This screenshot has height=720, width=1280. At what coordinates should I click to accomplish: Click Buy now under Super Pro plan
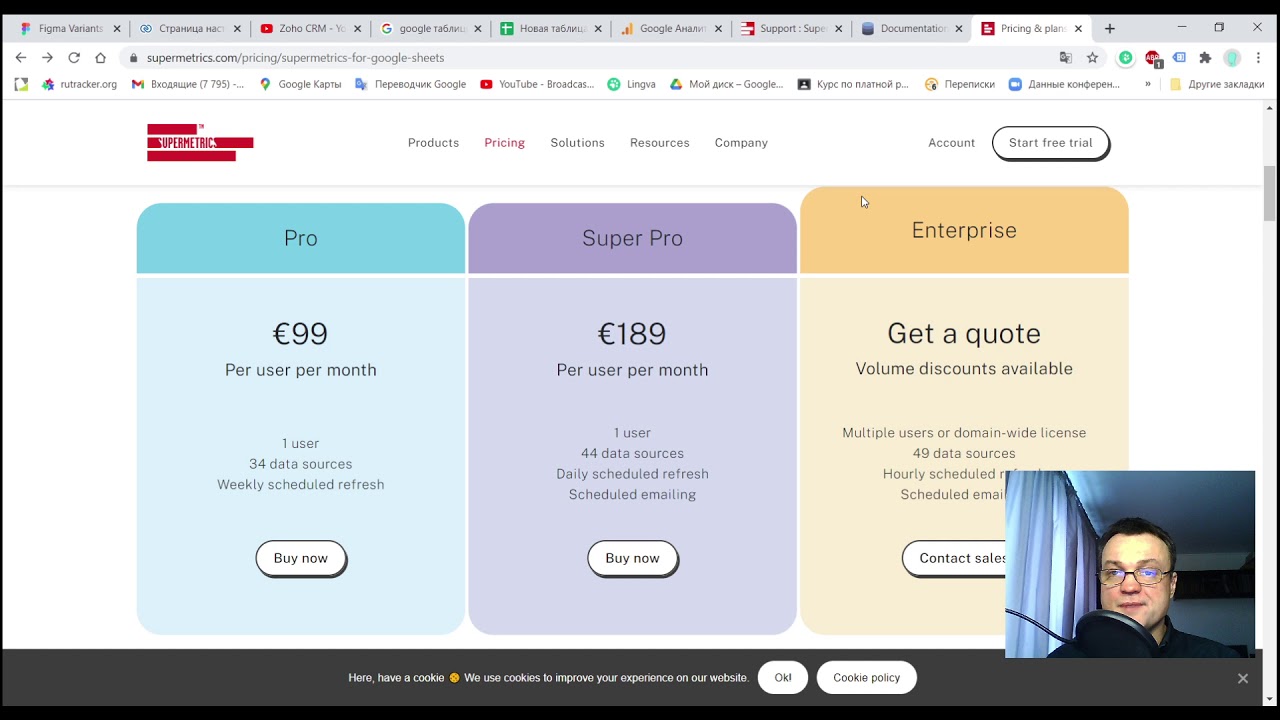pyautogui.click(x=632, y=558)
